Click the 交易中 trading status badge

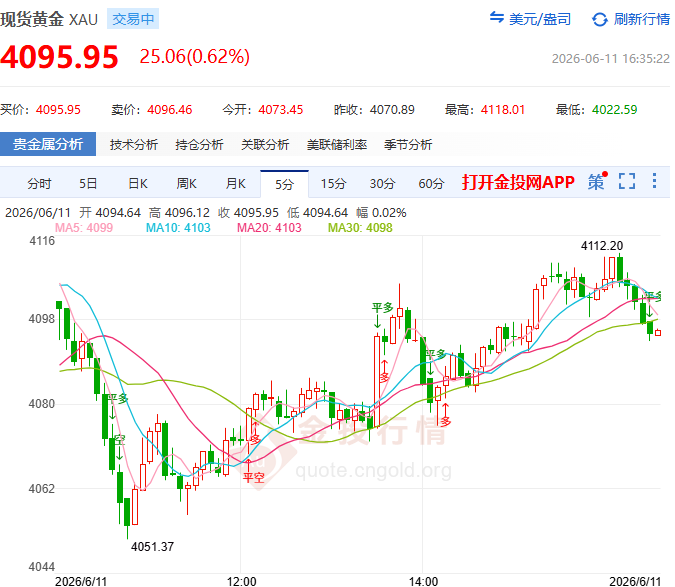pyautogui.click(x=133, y=19)
